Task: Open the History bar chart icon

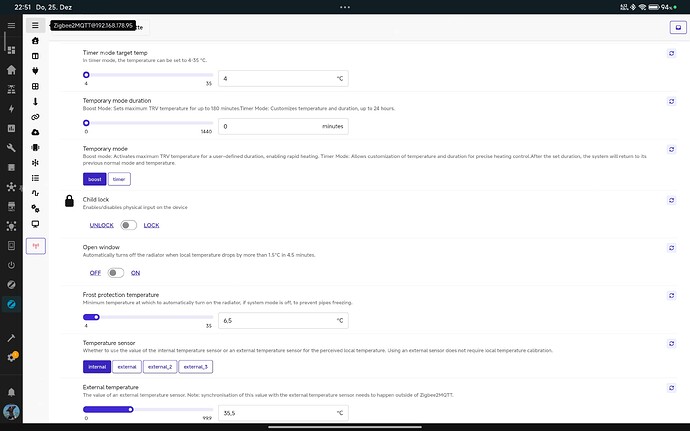Action: click(11, 128)
